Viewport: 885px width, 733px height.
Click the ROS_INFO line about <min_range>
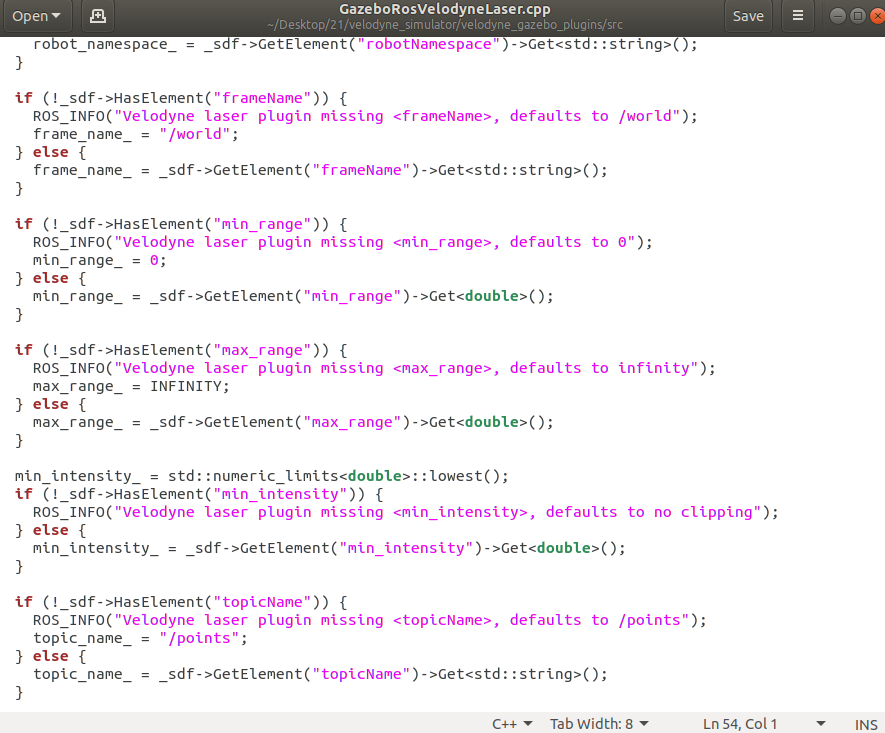pyautogui.click(x=342, y=242)
